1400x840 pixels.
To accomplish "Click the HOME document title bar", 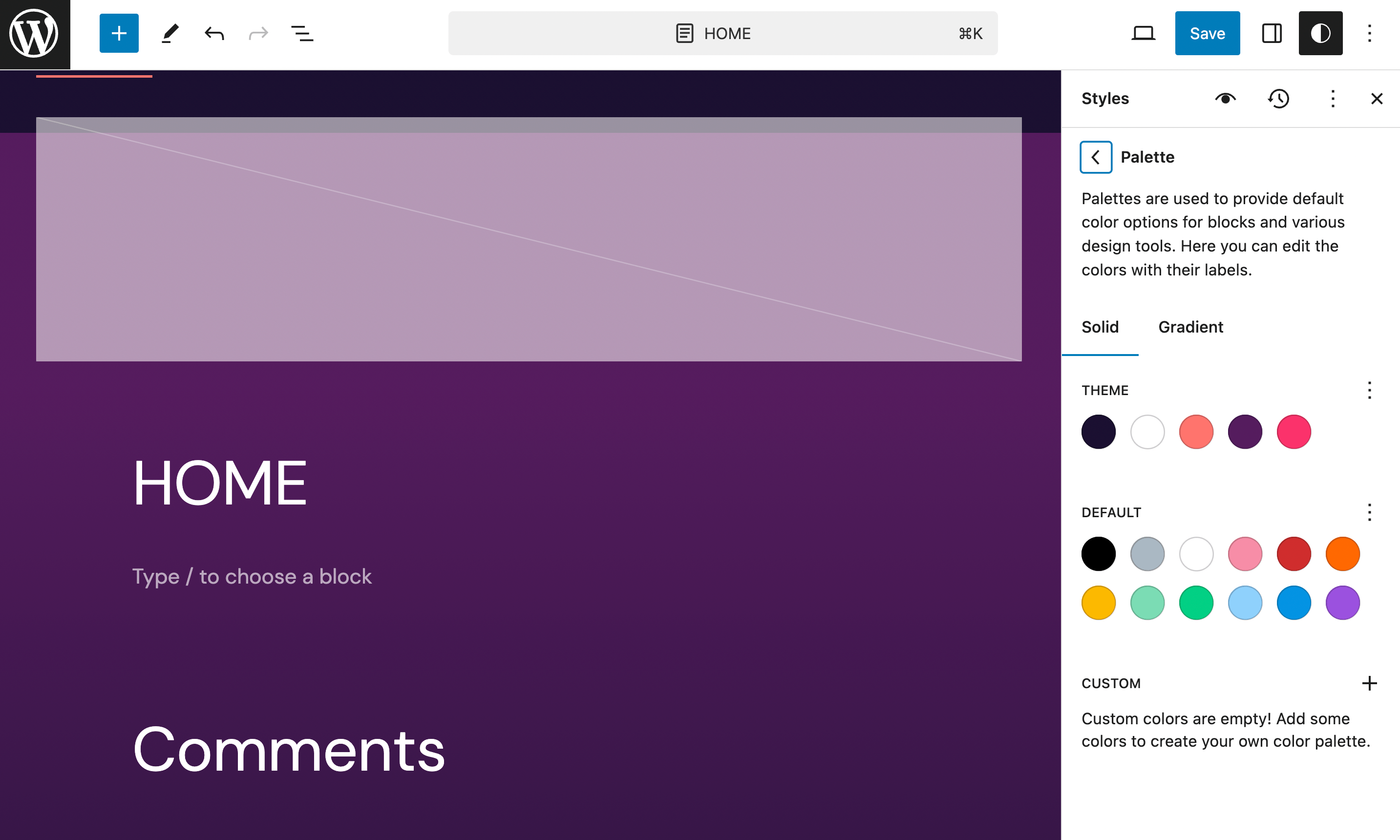I will 723,33.
